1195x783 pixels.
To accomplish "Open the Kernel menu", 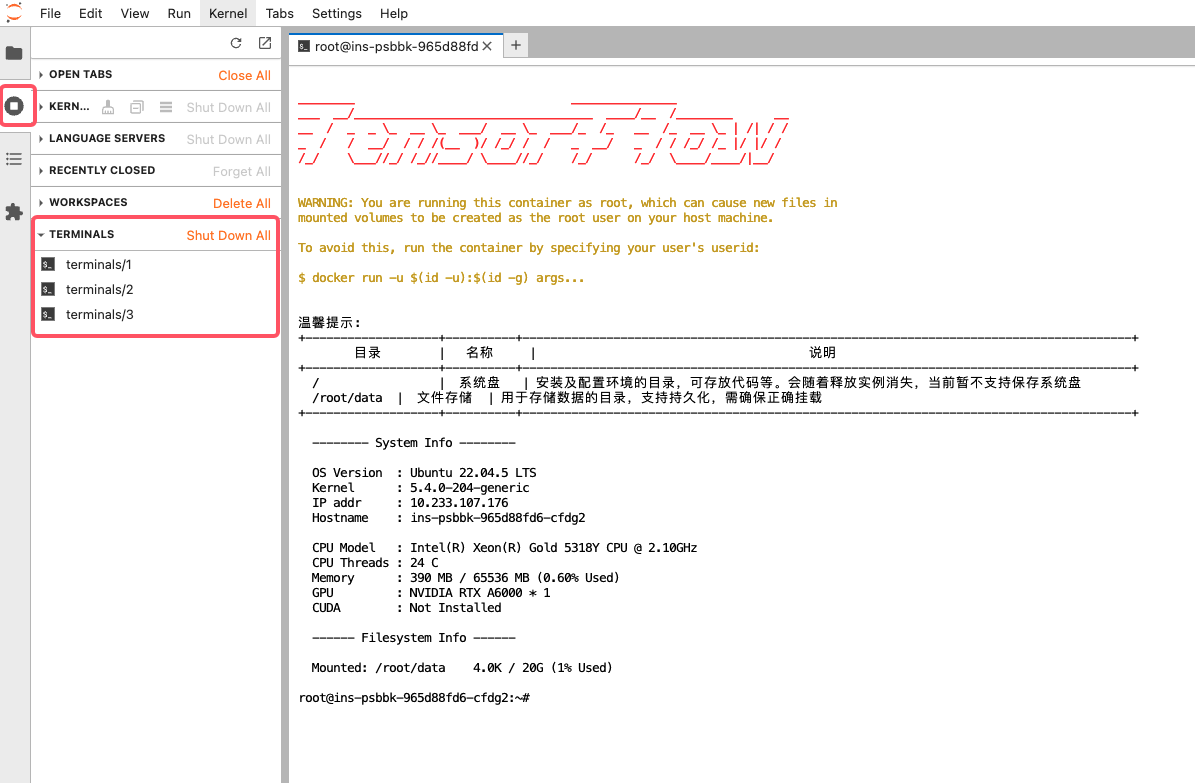I will [x=228, y=13].
